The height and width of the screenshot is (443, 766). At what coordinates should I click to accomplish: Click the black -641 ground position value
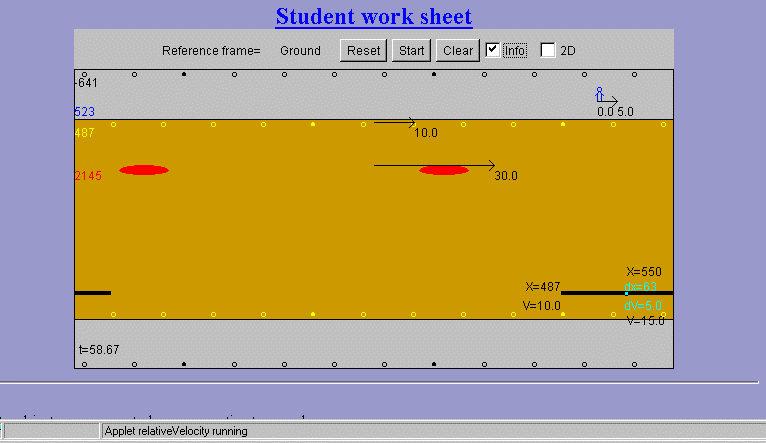click(86, 83)
